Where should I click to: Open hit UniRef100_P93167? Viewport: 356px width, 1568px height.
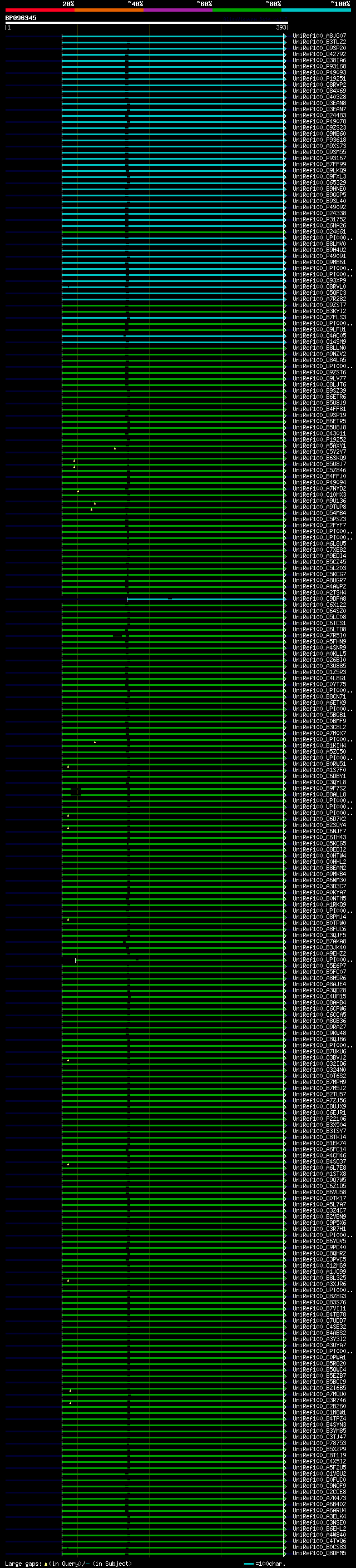point(319,159)
